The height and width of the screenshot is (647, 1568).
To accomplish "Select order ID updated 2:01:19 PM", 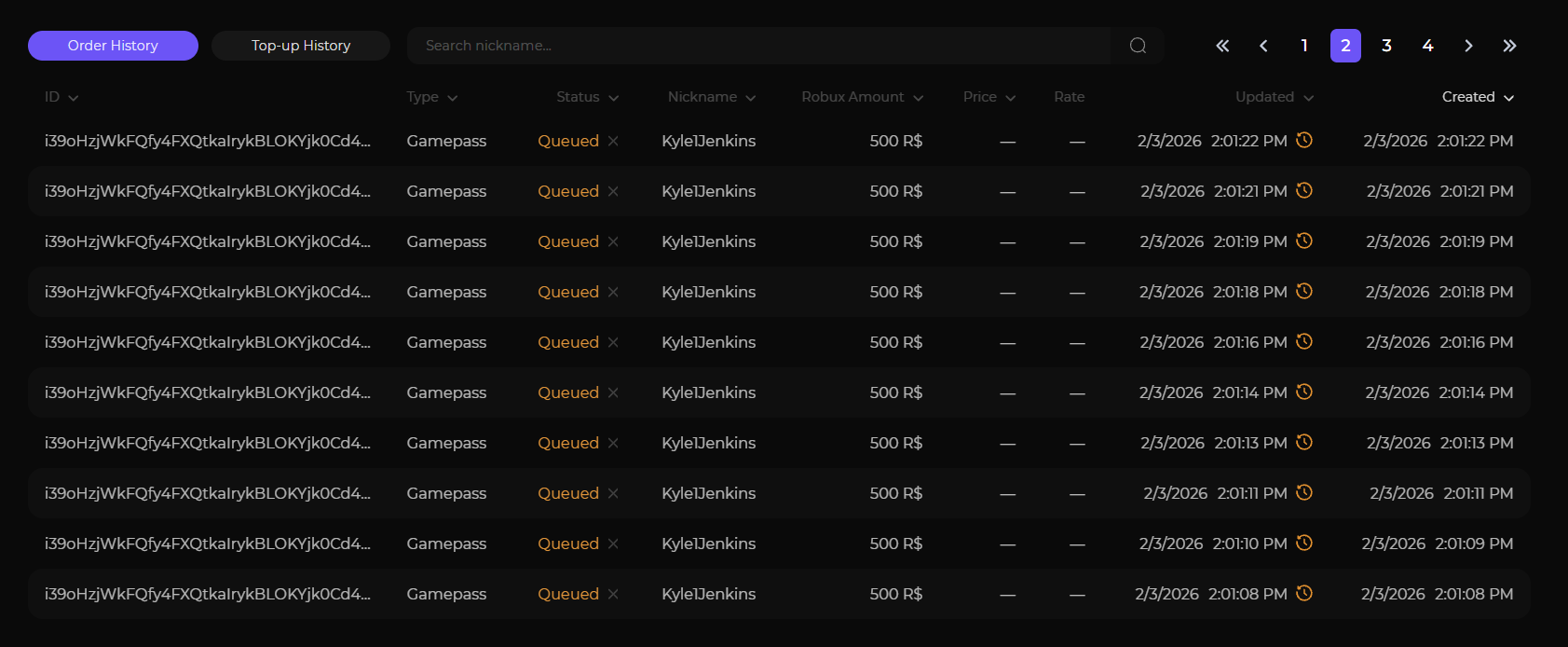I will coord(208,241).
